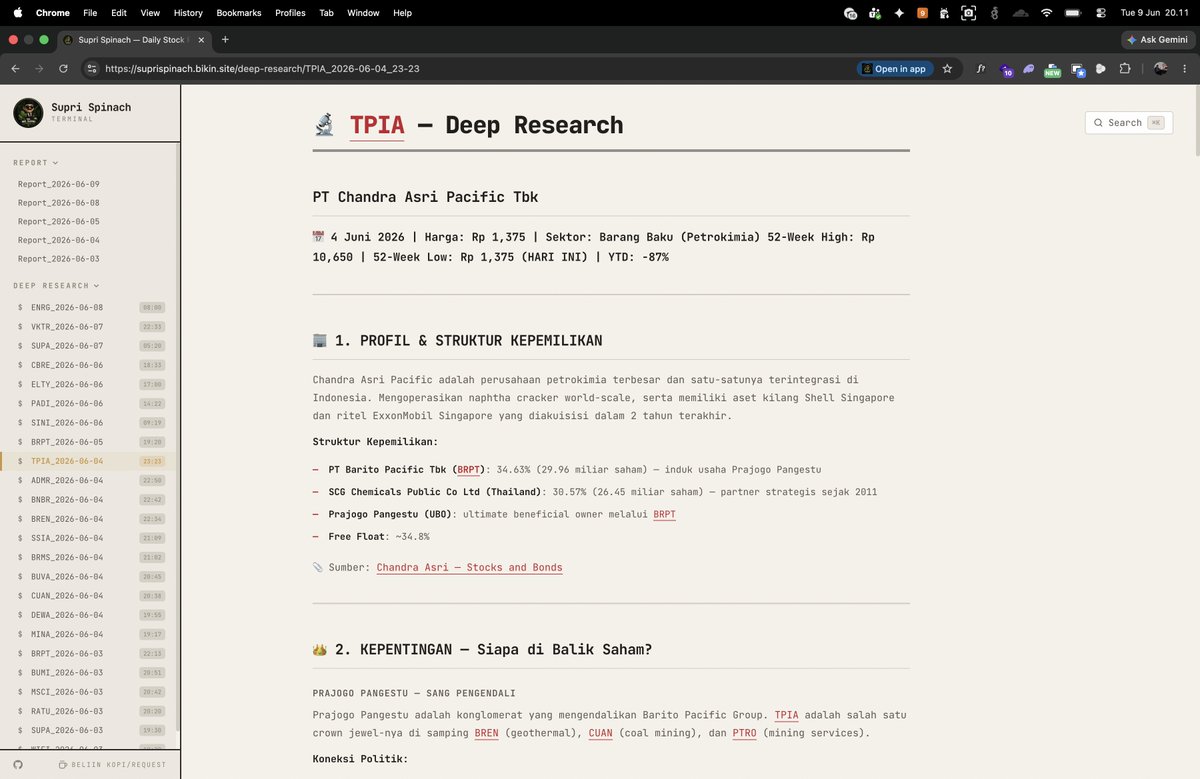This screenshot has width=1200, height=779.
Task: Collapse the REPORT sidebar section
Action: [35, 162]
